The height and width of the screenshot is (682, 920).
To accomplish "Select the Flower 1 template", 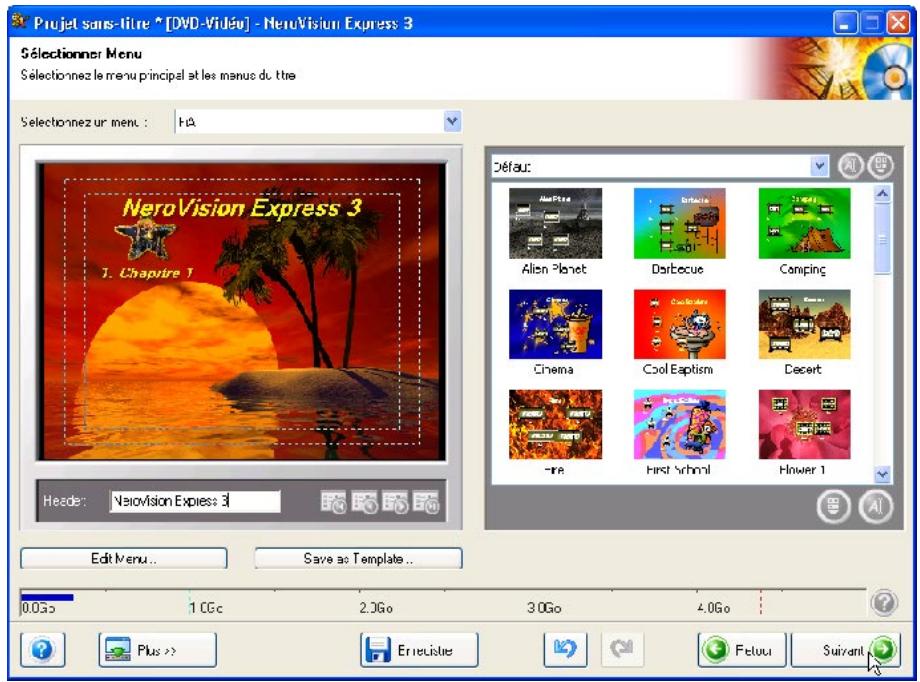I will [804, 433].
